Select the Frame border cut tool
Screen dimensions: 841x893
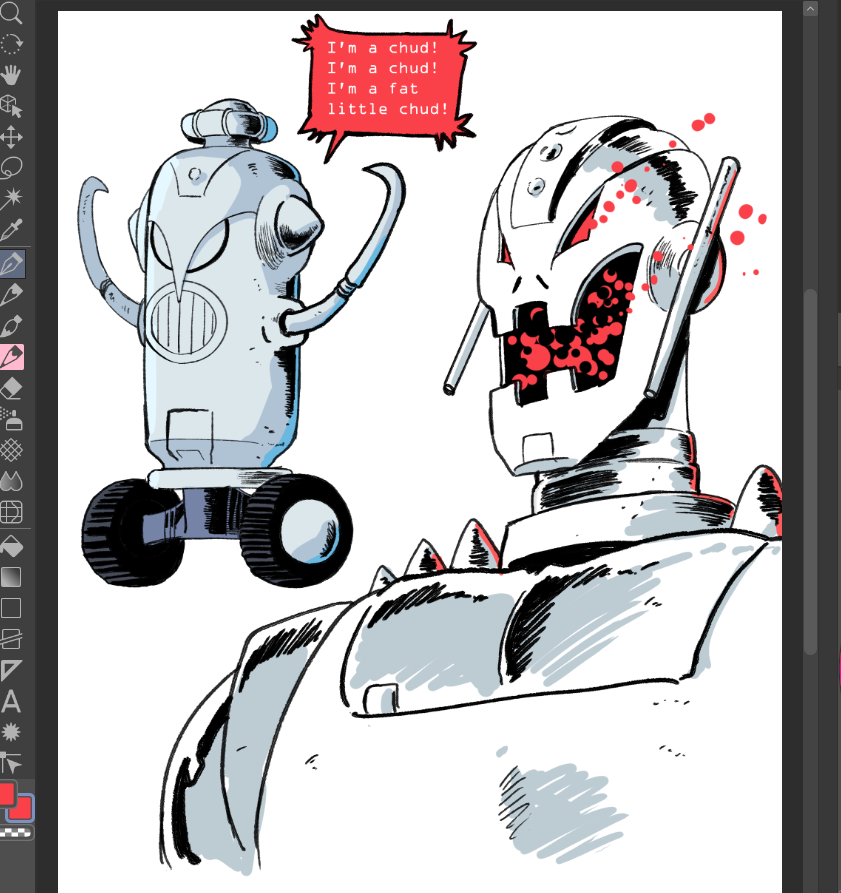(11, 639)
